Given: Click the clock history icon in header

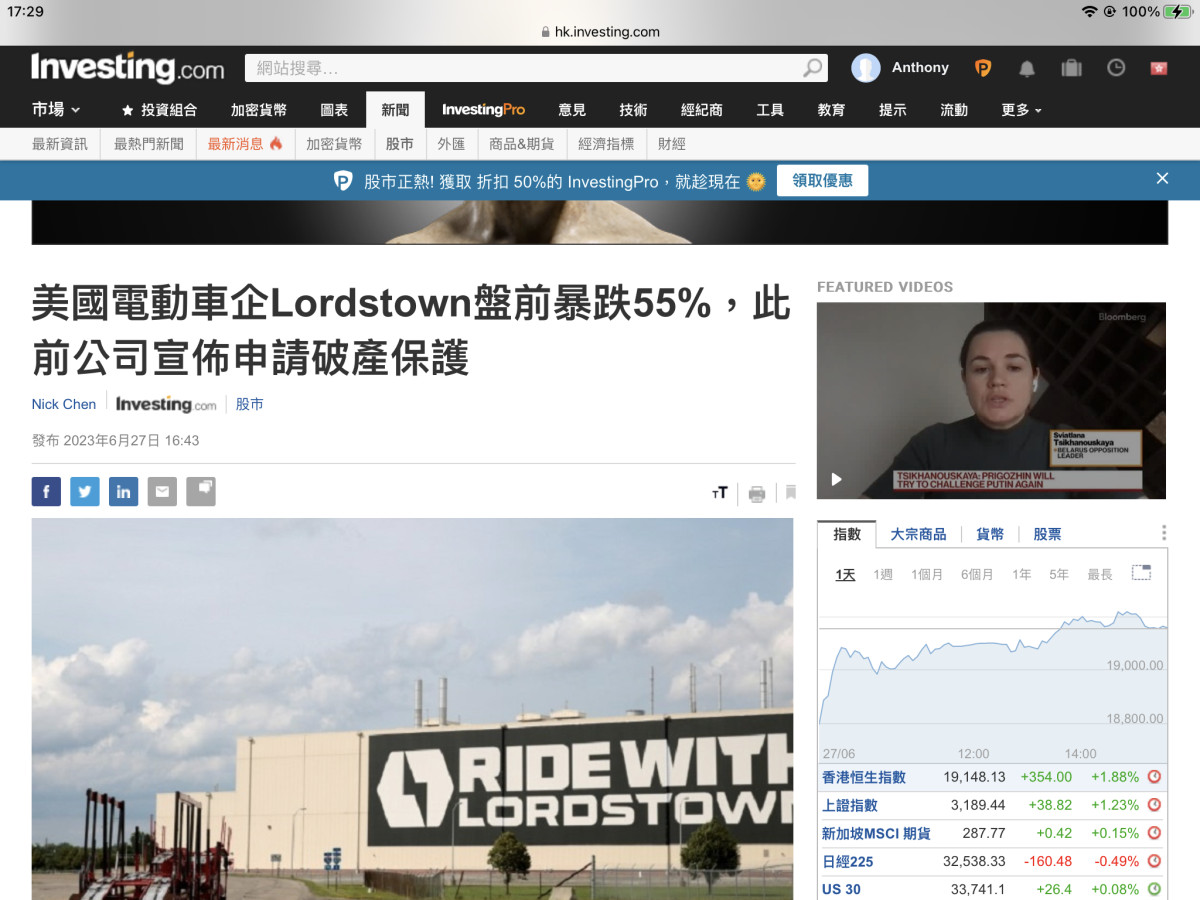Looking at the screenshot, I should click(1116, 68).
